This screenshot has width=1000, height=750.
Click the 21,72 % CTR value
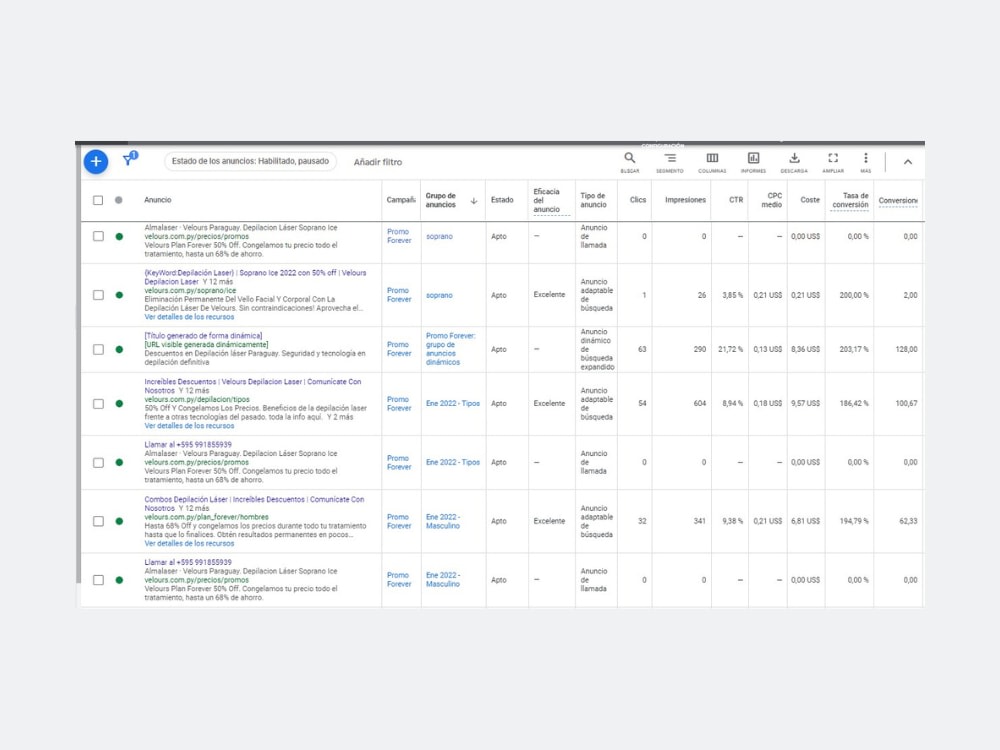click(x=731, y=349)
